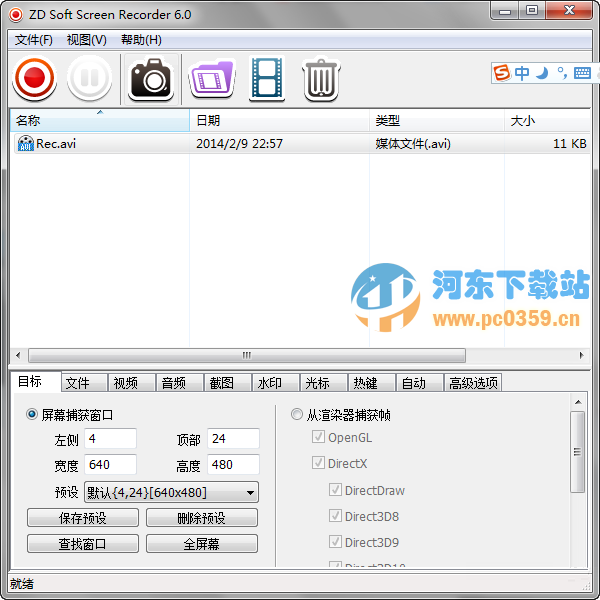The width and height of the screenshot is (600, 600).
Task: Switch Chinese input mode 中 icon
Action: coord(522,72)
